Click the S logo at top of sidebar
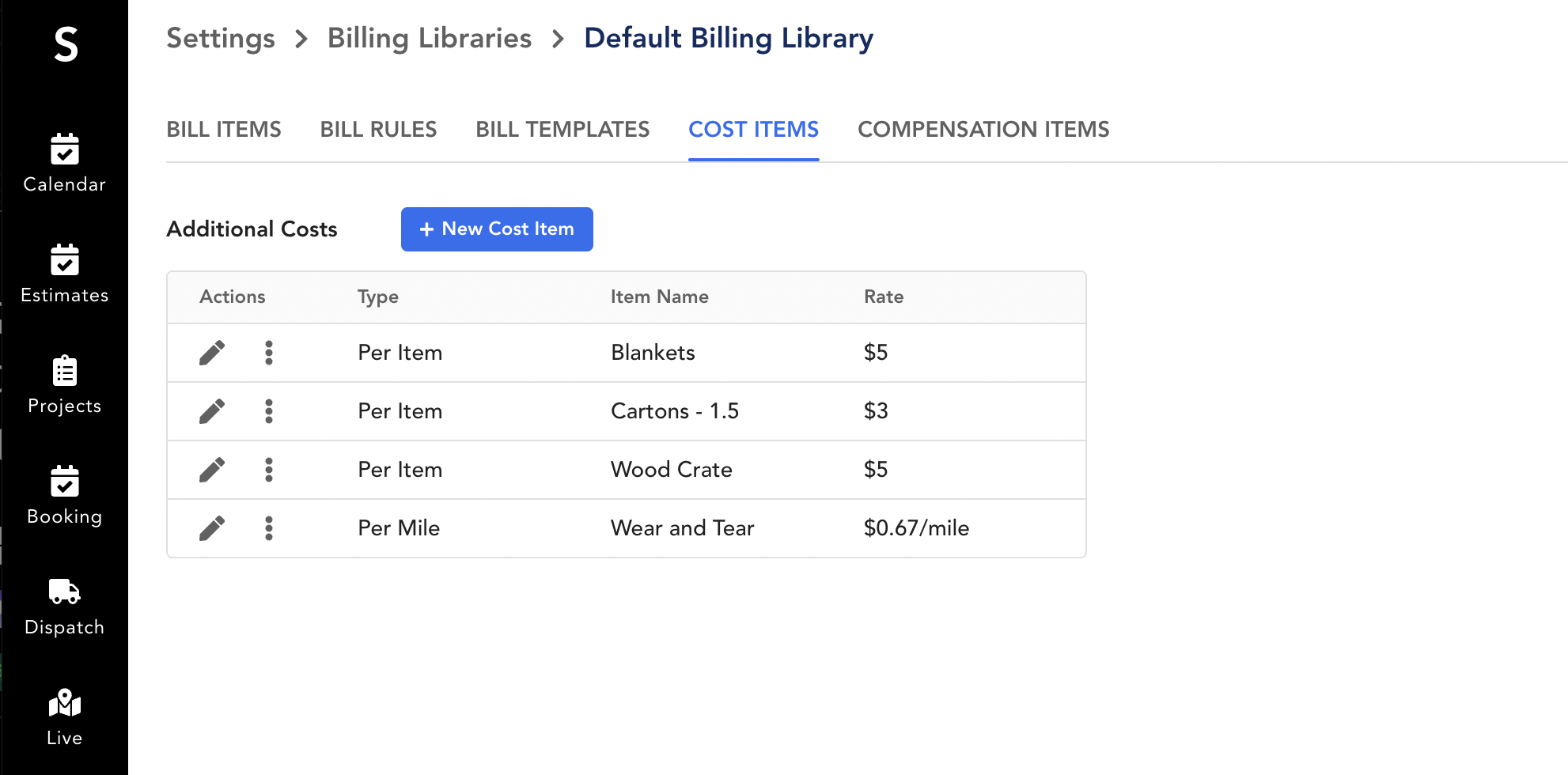Image resolution: width=1568 pixels, height=775 pixels. click(64, 46)
